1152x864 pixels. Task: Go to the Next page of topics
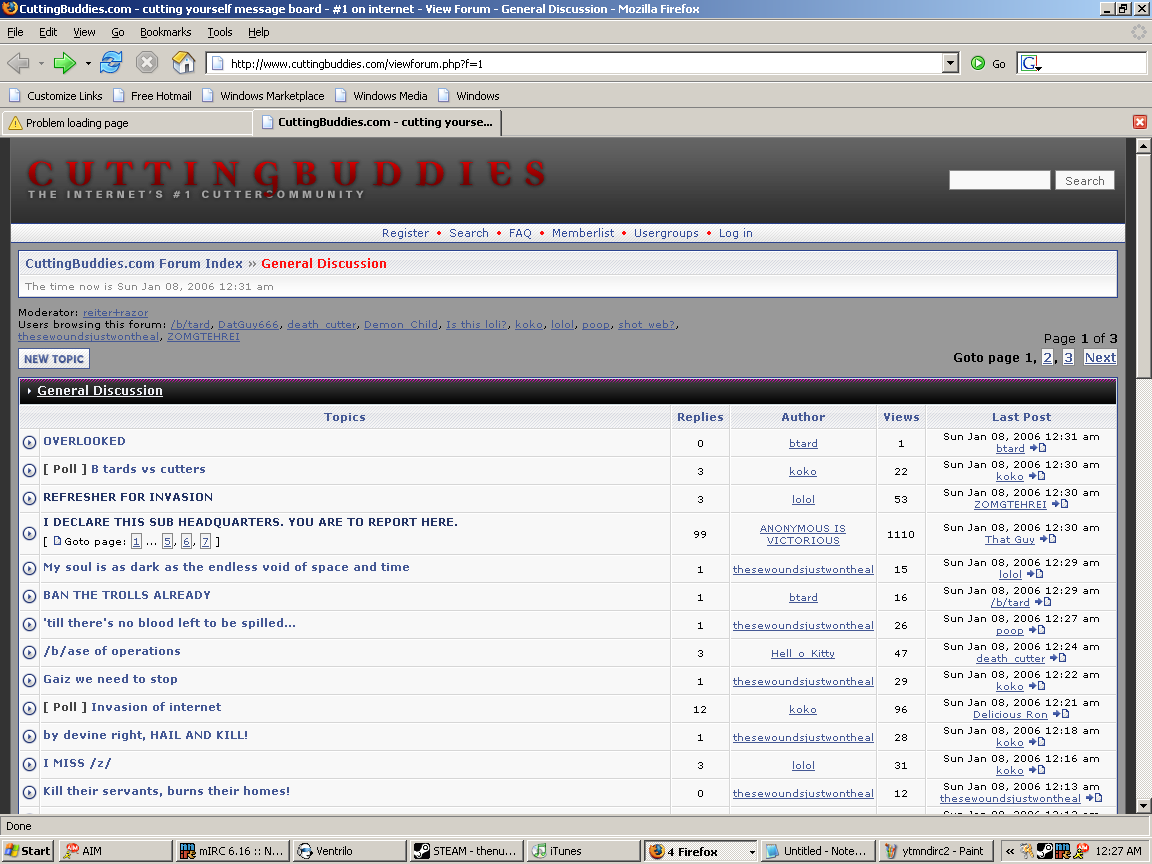1100,358
